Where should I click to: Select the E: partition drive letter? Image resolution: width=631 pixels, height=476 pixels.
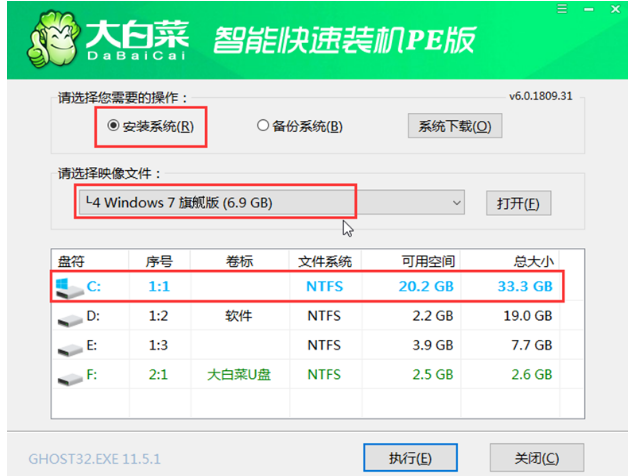[x=92, y=345]
